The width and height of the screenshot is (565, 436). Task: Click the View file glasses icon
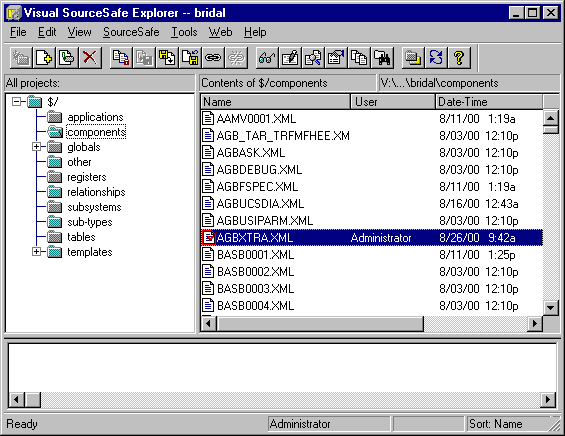coord(267,58)
